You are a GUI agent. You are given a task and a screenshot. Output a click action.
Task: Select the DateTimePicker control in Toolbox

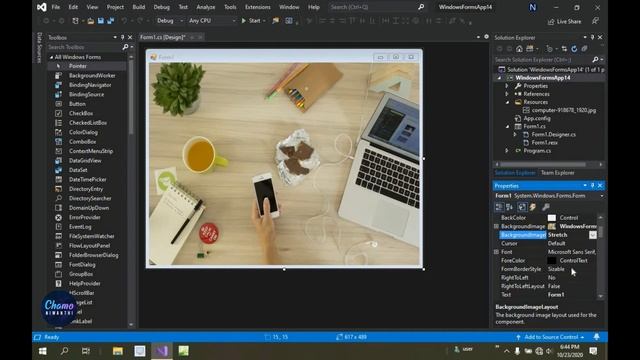click(x=87, y=180)
